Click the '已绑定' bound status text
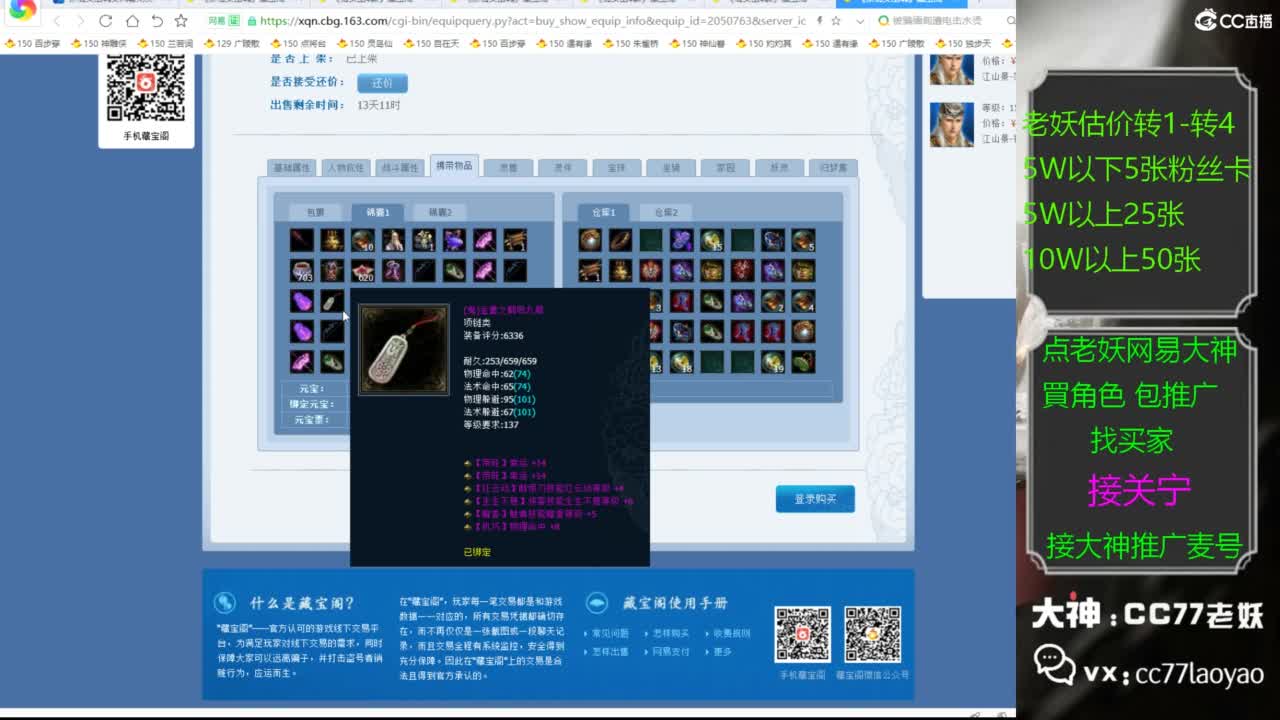 tap(477, 552)
